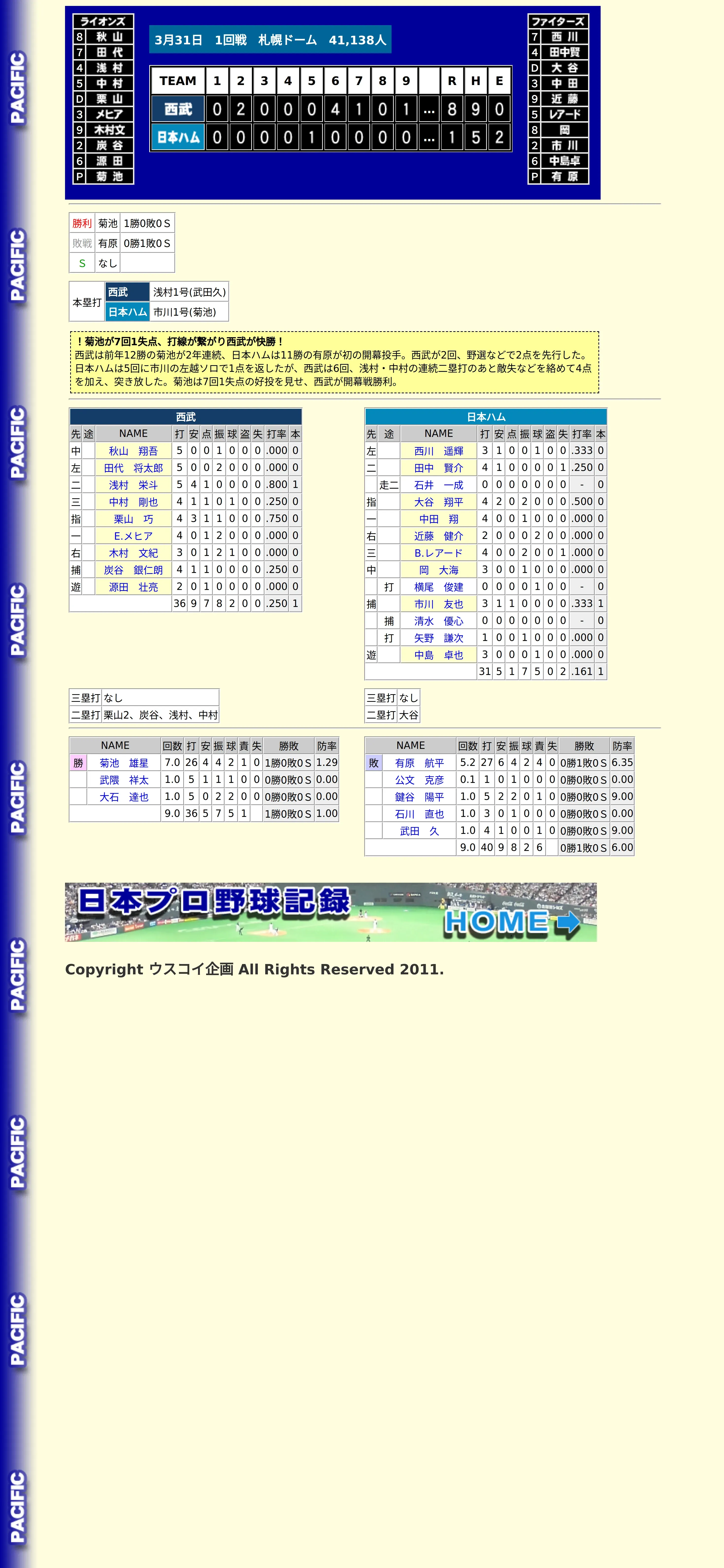Open player link 炭谷 銀仁朗
Screen dimensions: 724x1568
click(133, 570)
